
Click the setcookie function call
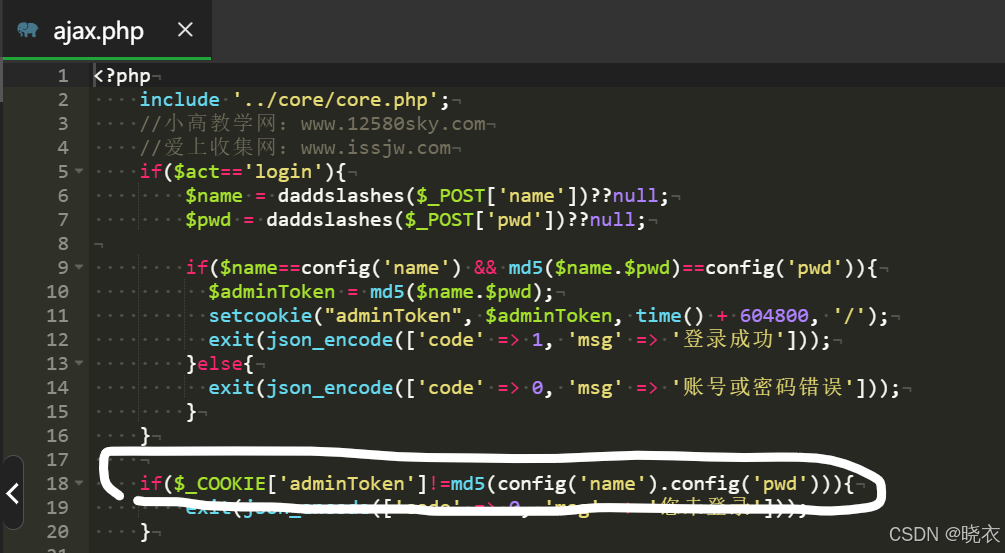pyautogui.click(x=255, y=316)
